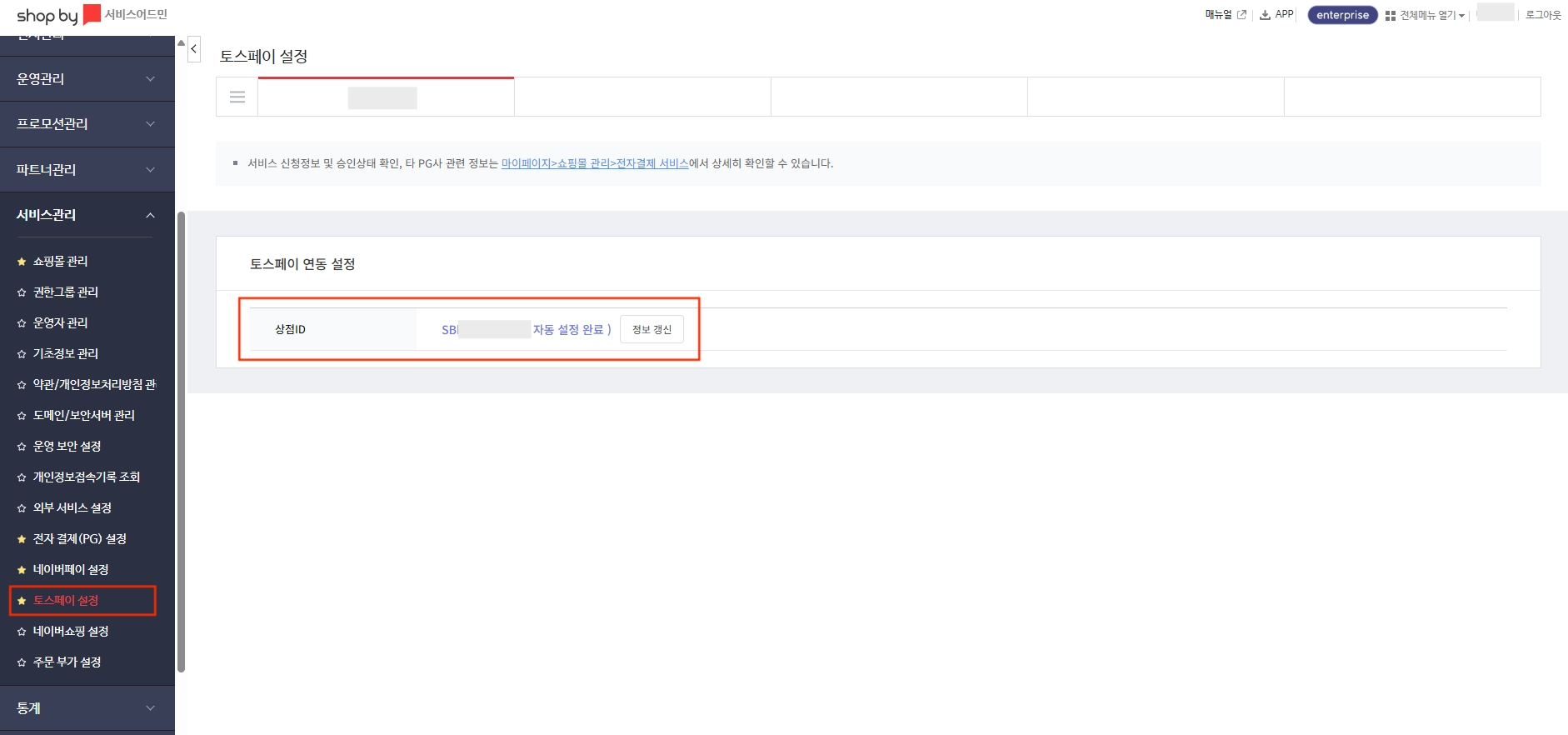Click the 토스페이 연동 설정 heading
1568x735 pixels.
tap(302, 264)
